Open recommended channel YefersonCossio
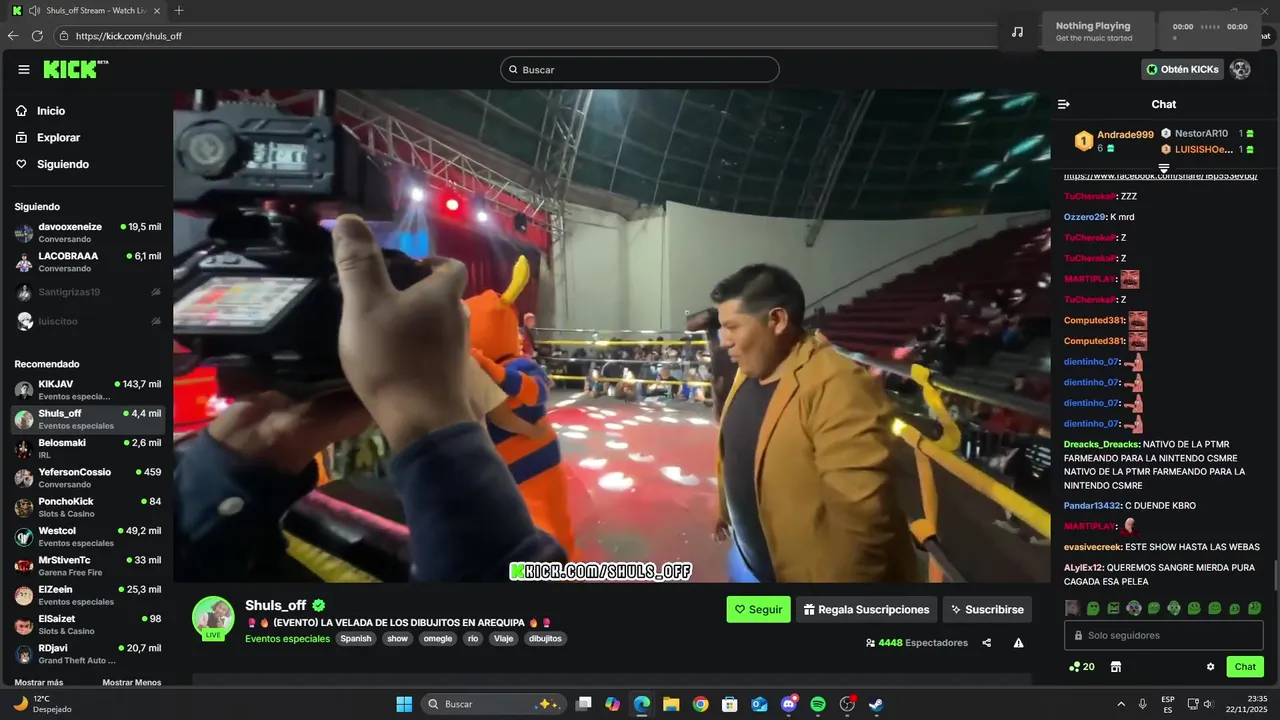Screen dimensions: 1280x720 pos(88,478)
